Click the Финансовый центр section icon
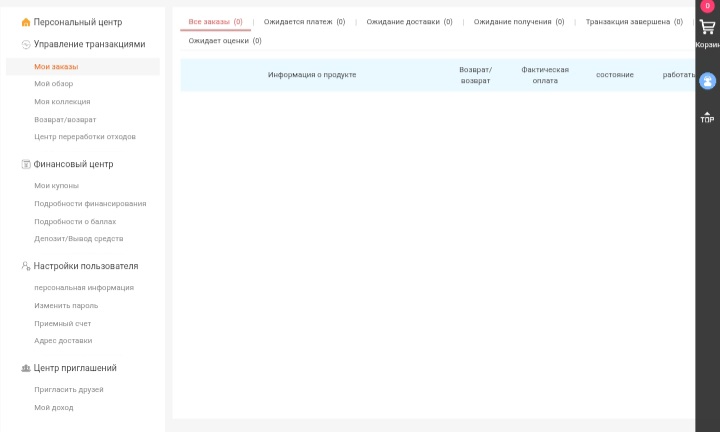 [x=26, y=164]
